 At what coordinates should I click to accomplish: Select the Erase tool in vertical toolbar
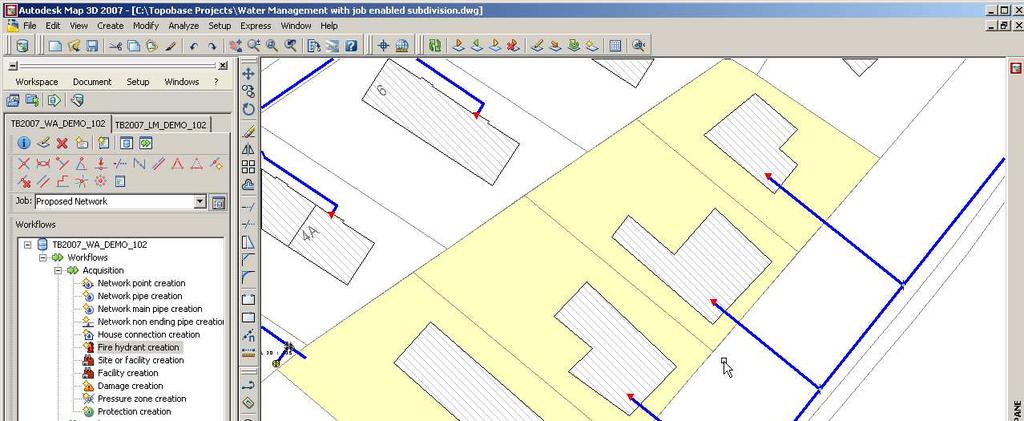[x=248, y=131]
